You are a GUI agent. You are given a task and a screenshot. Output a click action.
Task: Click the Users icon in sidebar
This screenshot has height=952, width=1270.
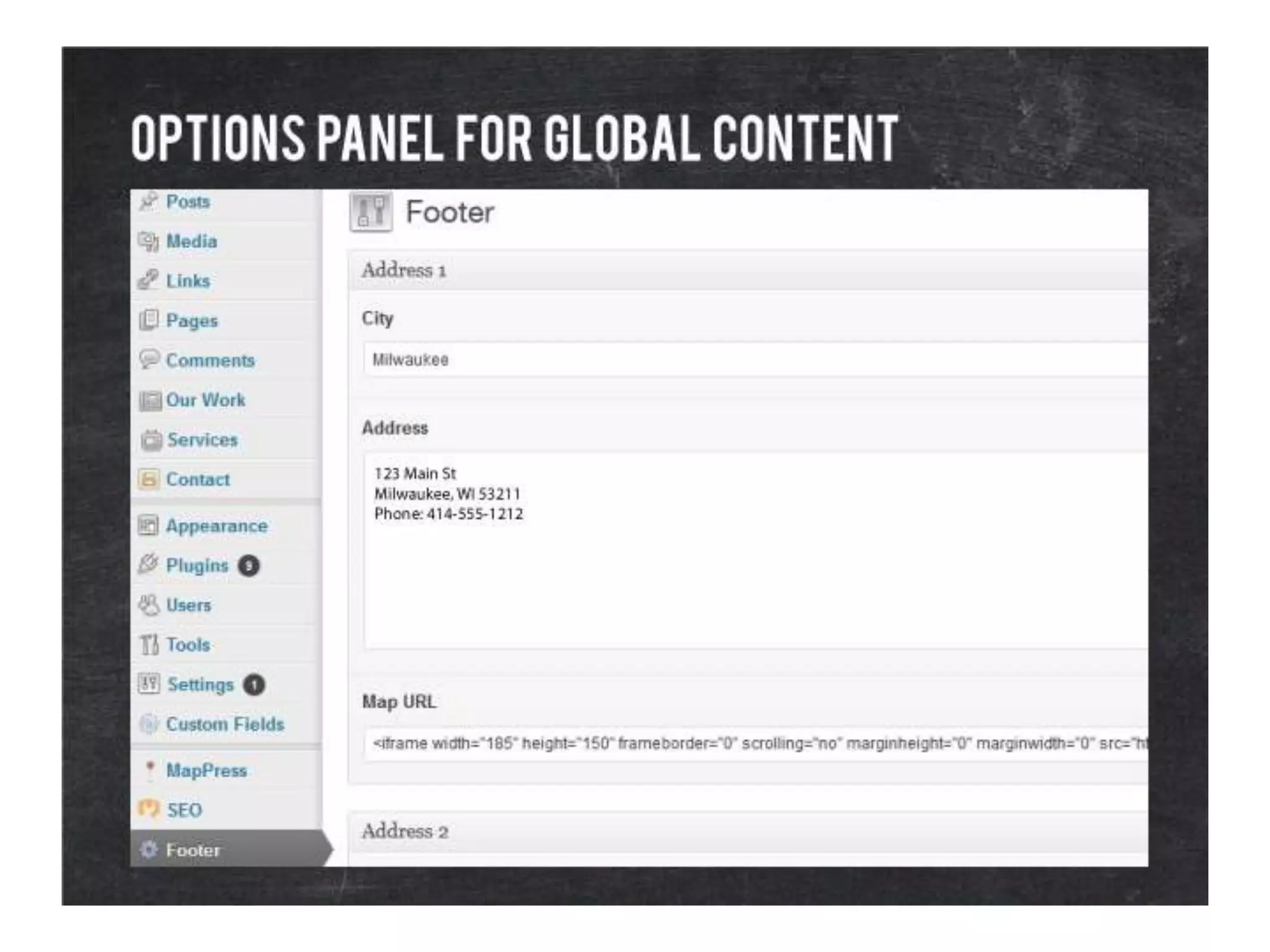click(x=149, y=605)
